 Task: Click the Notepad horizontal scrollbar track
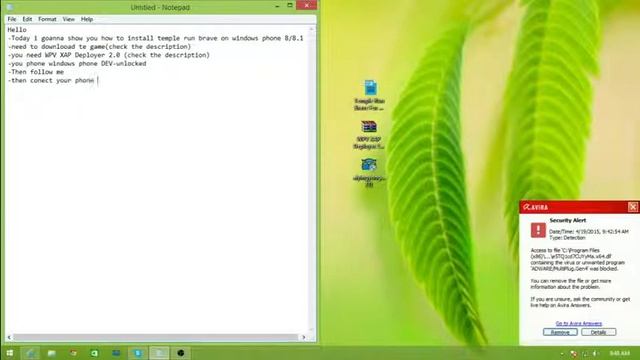point(156,337)
